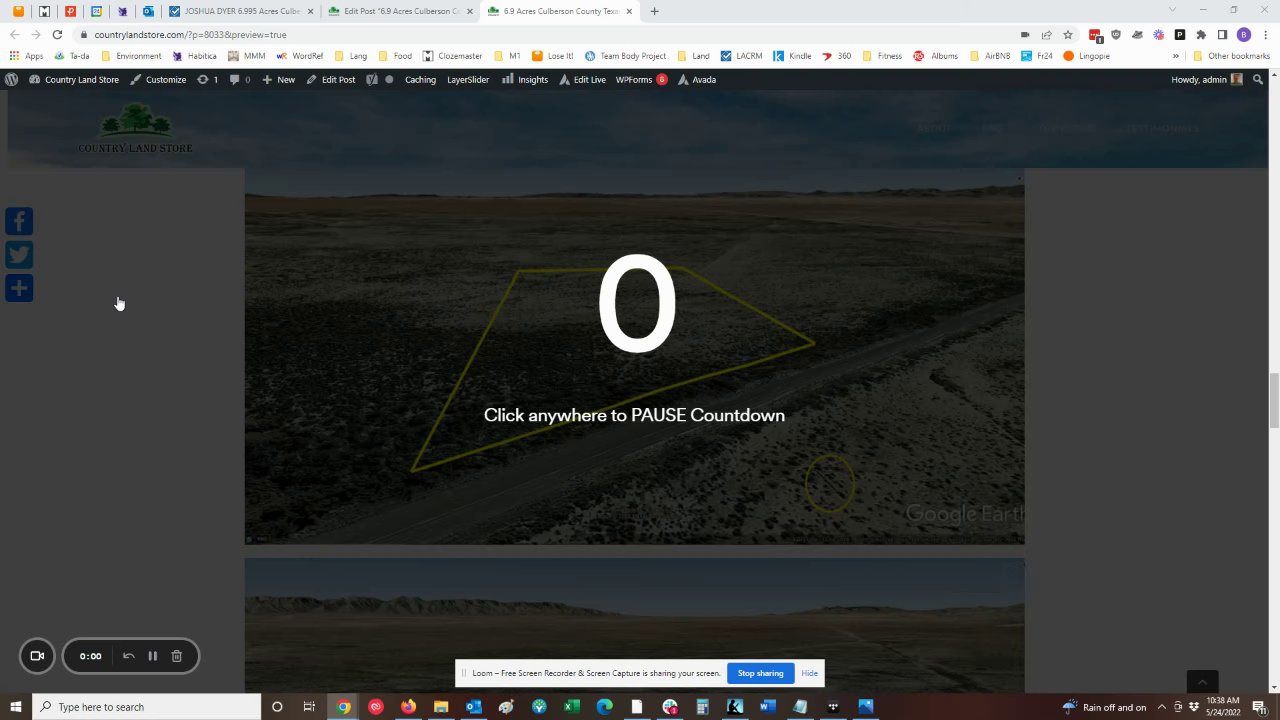Open the updates icon showing 1
Image resolution: width=1280 pixels, height=720 pixels.
click(x=207, y=79)
